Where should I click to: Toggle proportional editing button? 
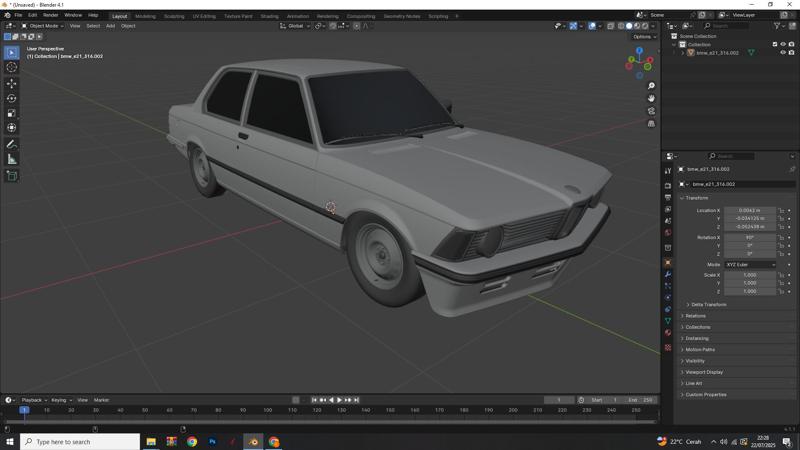[357, 26]
